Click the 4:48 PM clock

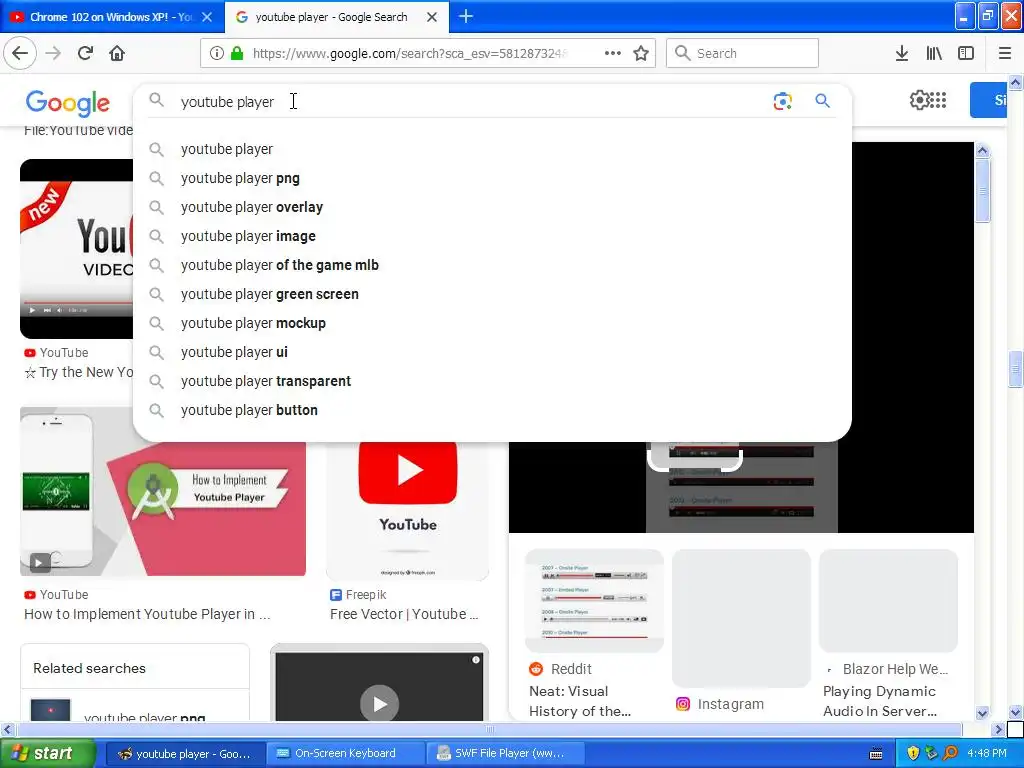pos(987,753)
